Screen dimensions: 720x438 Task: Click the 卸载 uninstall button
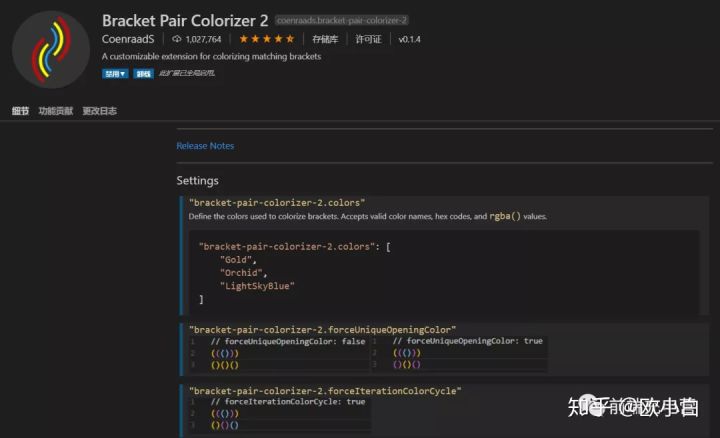pos(143,73)
